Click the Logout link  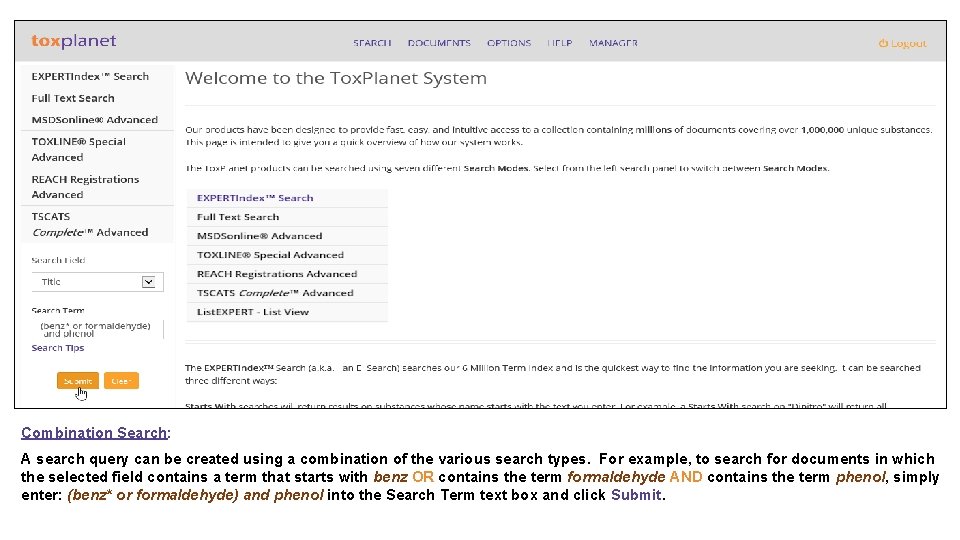pyautogui.click(x=902, y=43)
